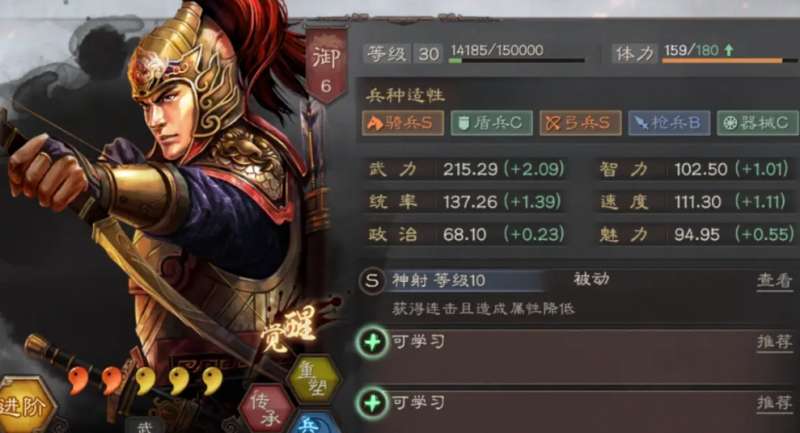Select the 弓兵S archer troop badge
This screenshot has height=433, width=800.
tap(580, 123)
